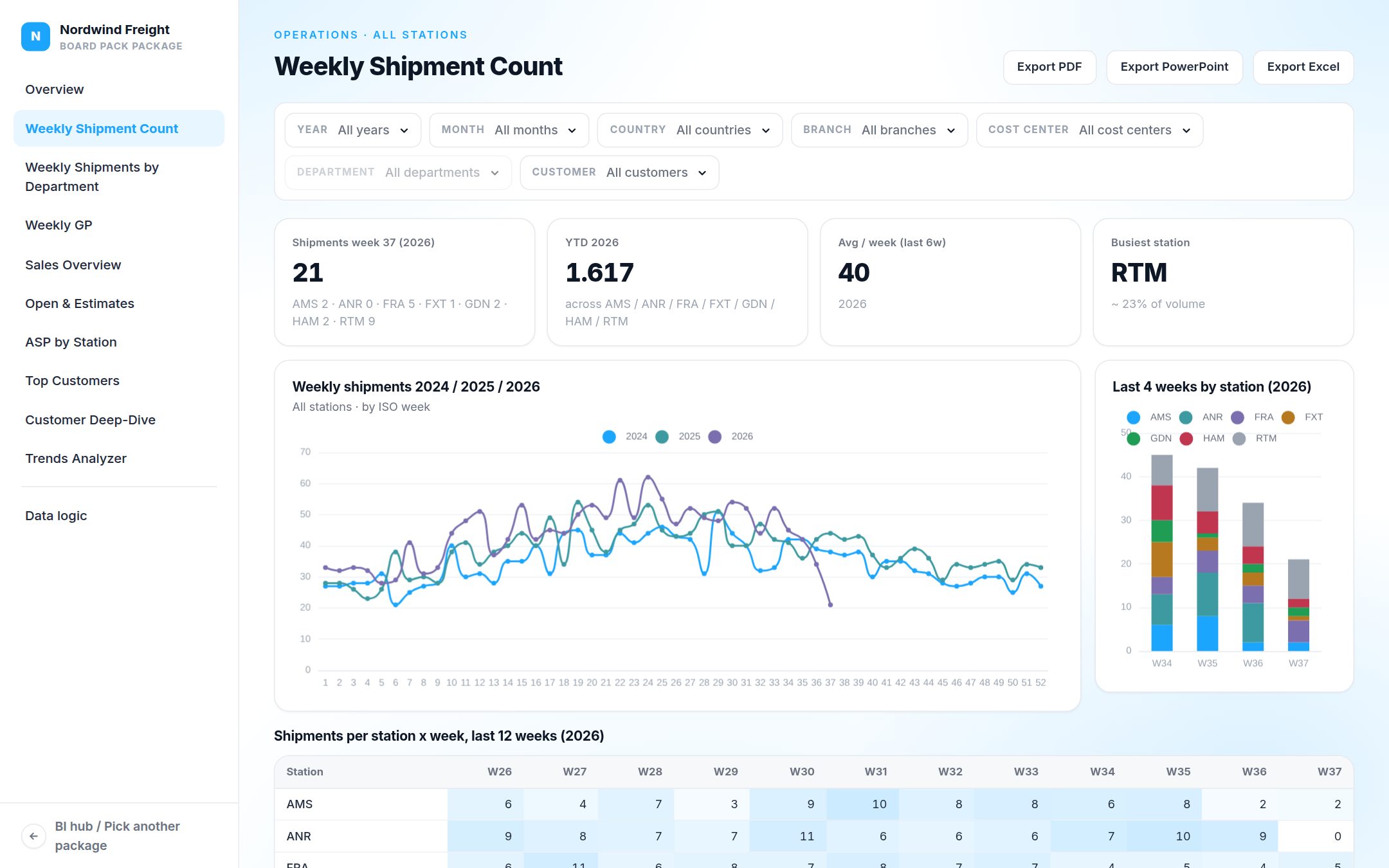Toggle the 2026 series legend dot
1389x868 pixels.
click(714, 437)
